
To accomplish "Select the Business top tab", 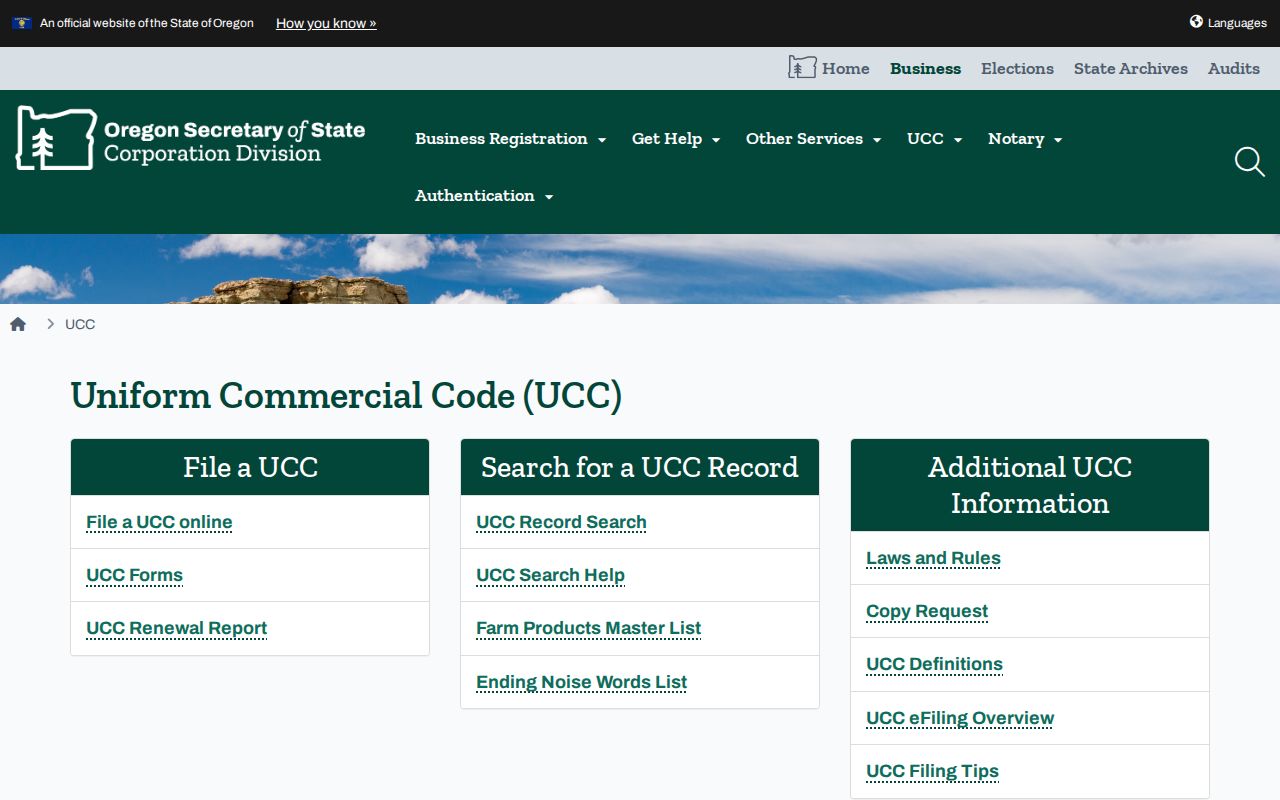I will (925, 69).
